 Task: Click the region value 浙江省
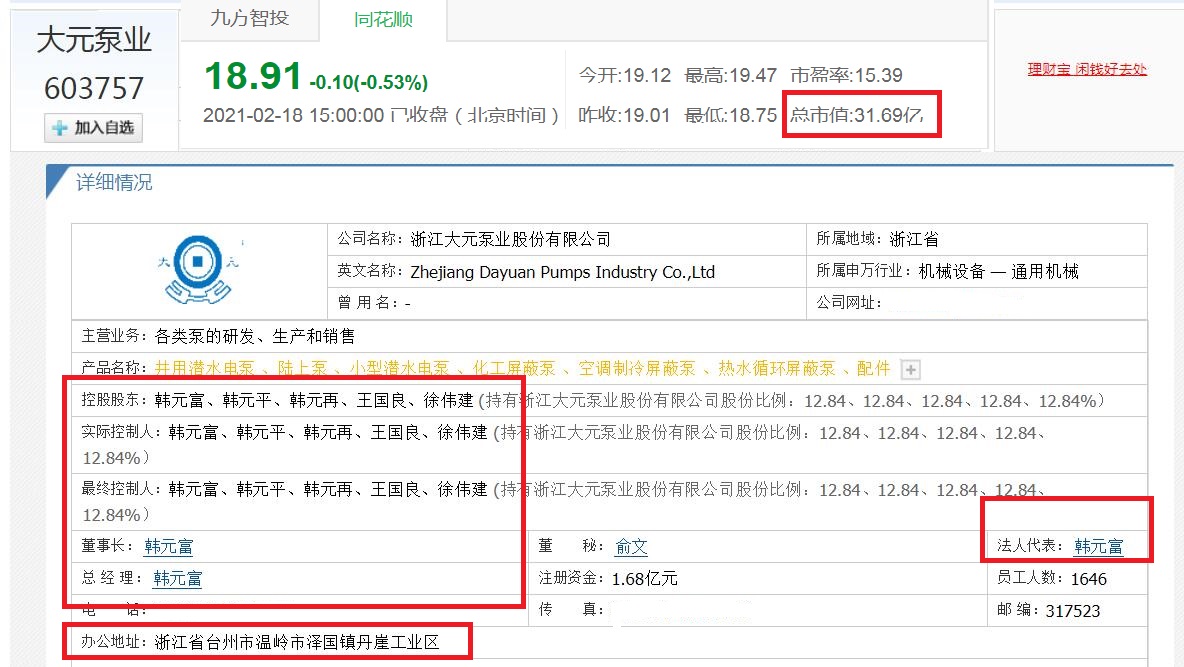click(914, 239)
